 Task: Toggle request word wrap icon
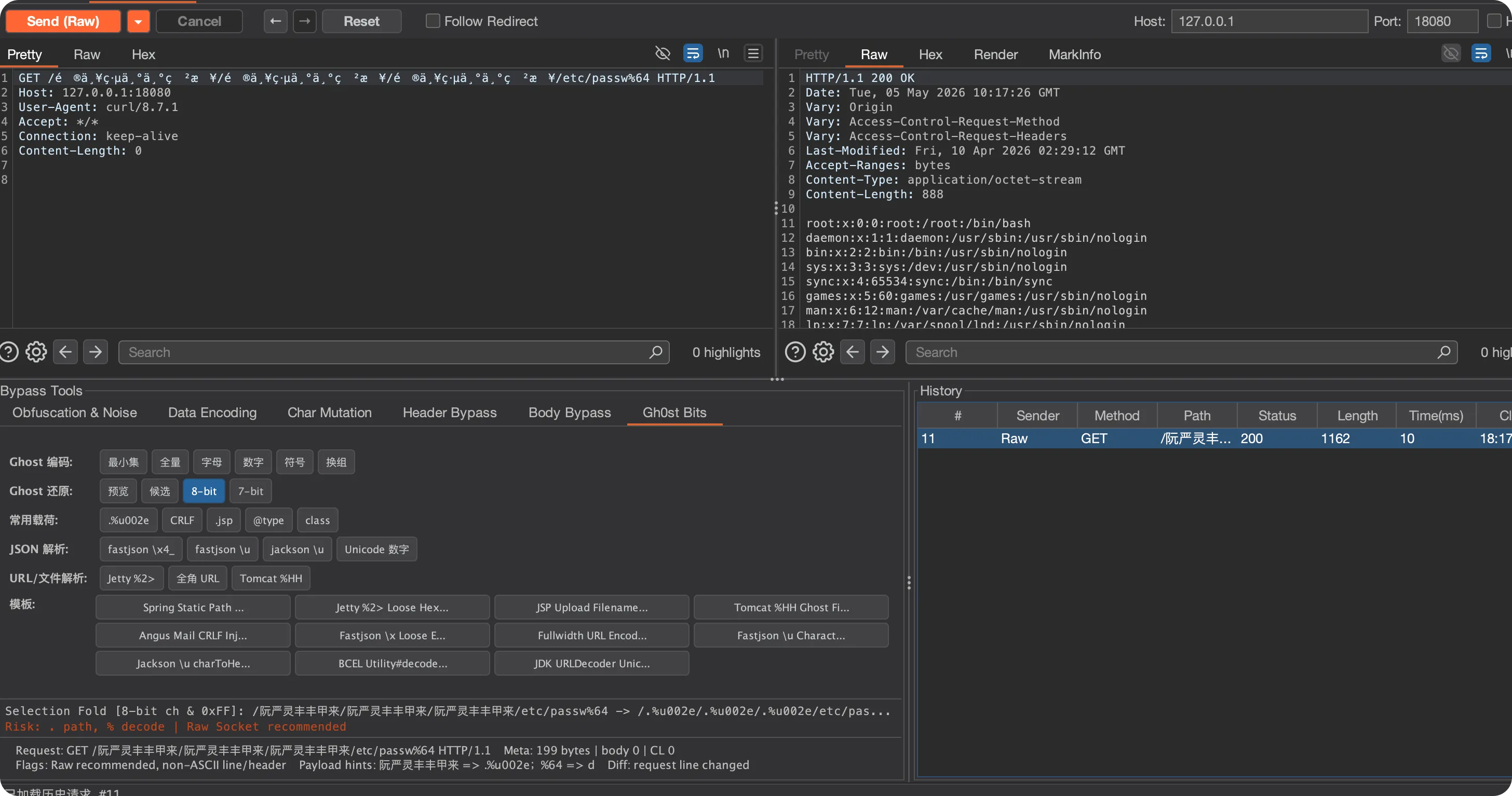693,53
